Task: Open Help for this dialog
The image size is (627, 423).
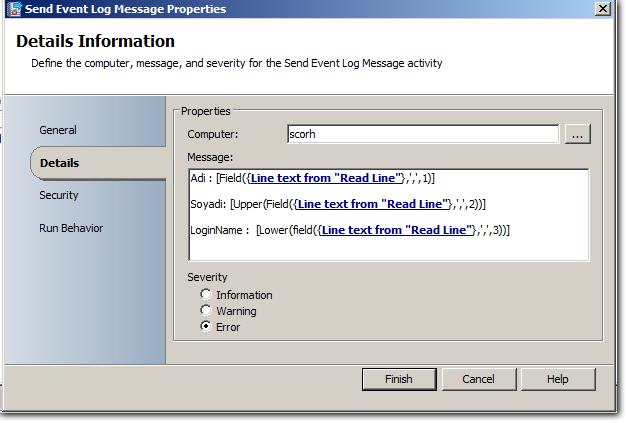Action: pos(558,379)
